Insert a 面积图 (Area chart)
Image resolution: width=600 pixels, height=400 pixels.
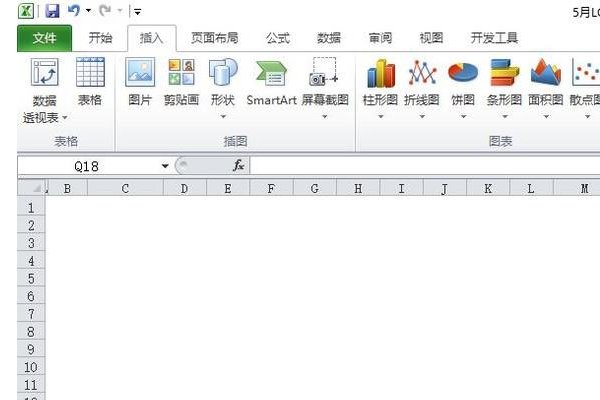pos(546,82)
